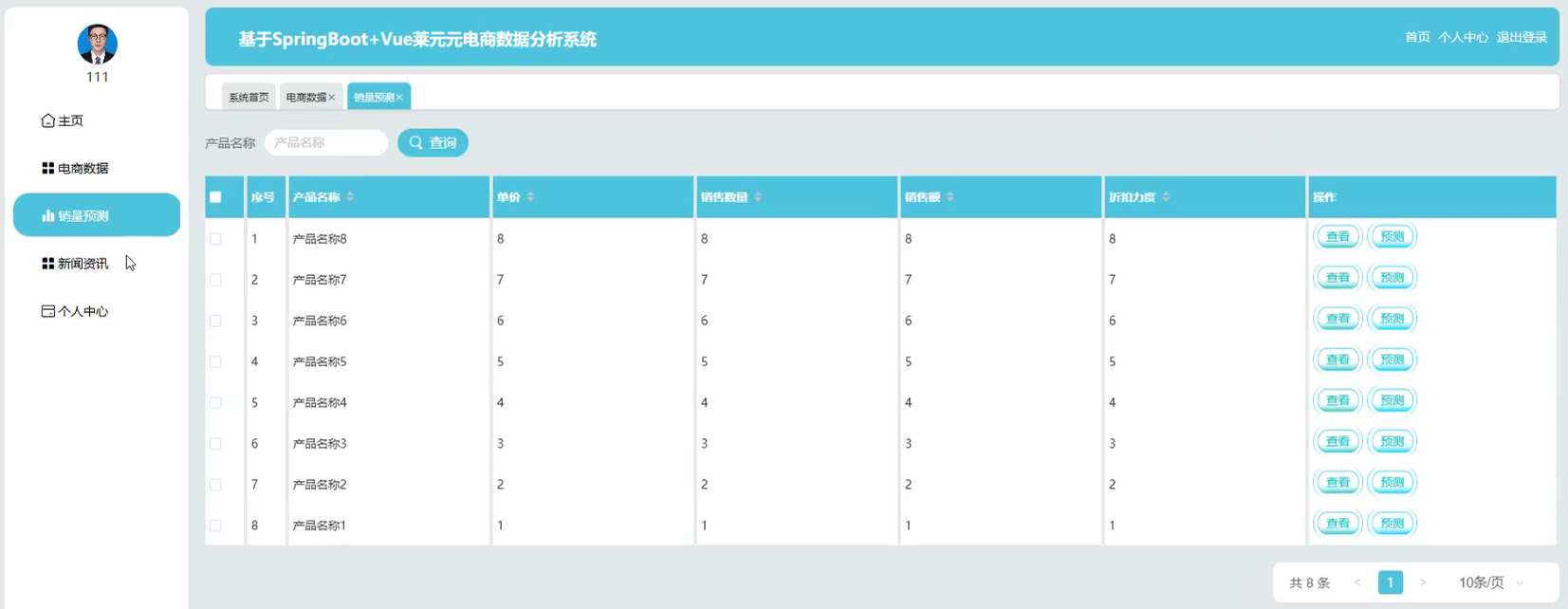Click 查看 for 产品名称4

tap(1337, 400)
